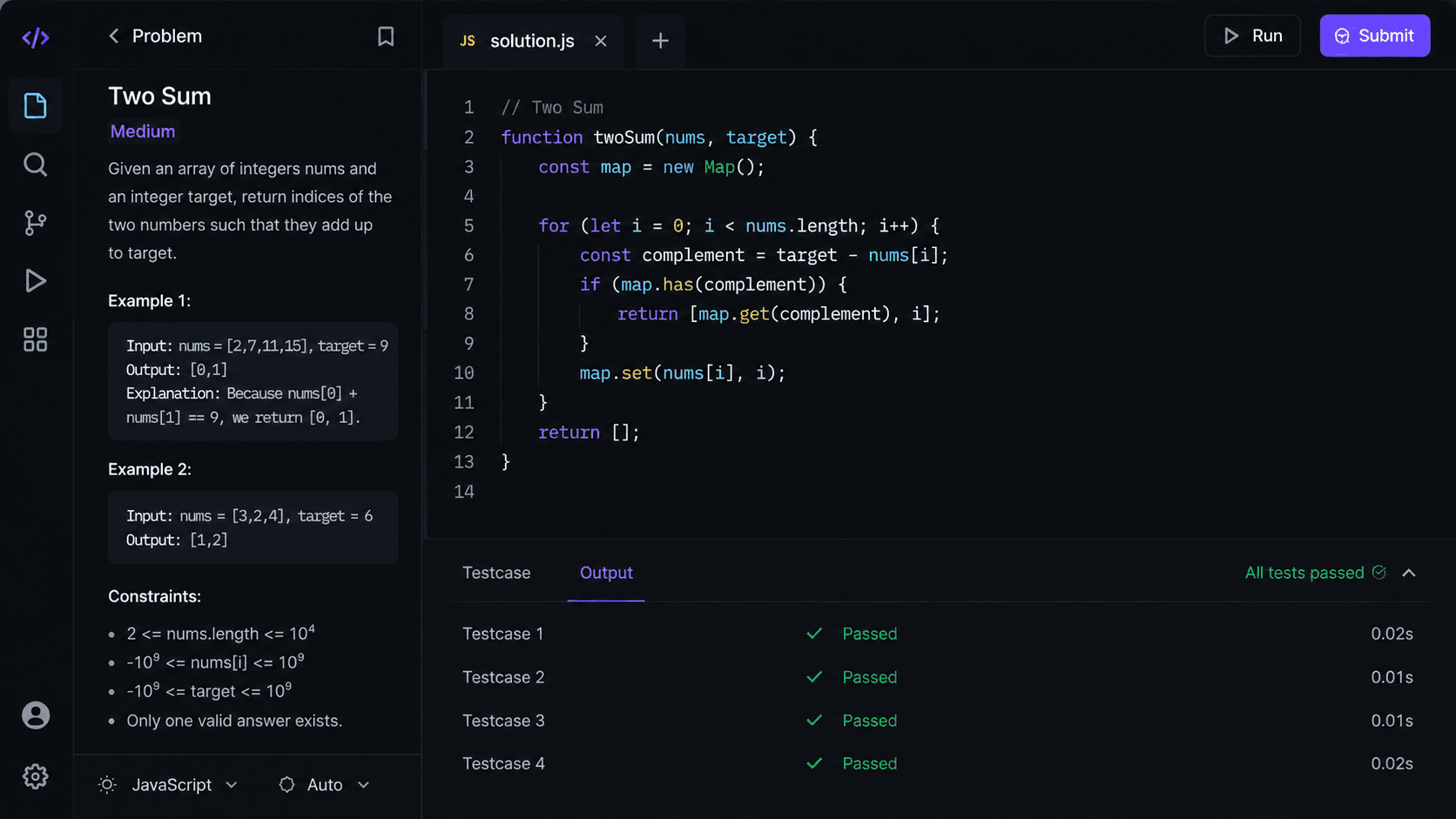This screenshot has width=1456, height=819.
Task: Open the JavaScript language dropdown
Action: click(x=185, y=785)
